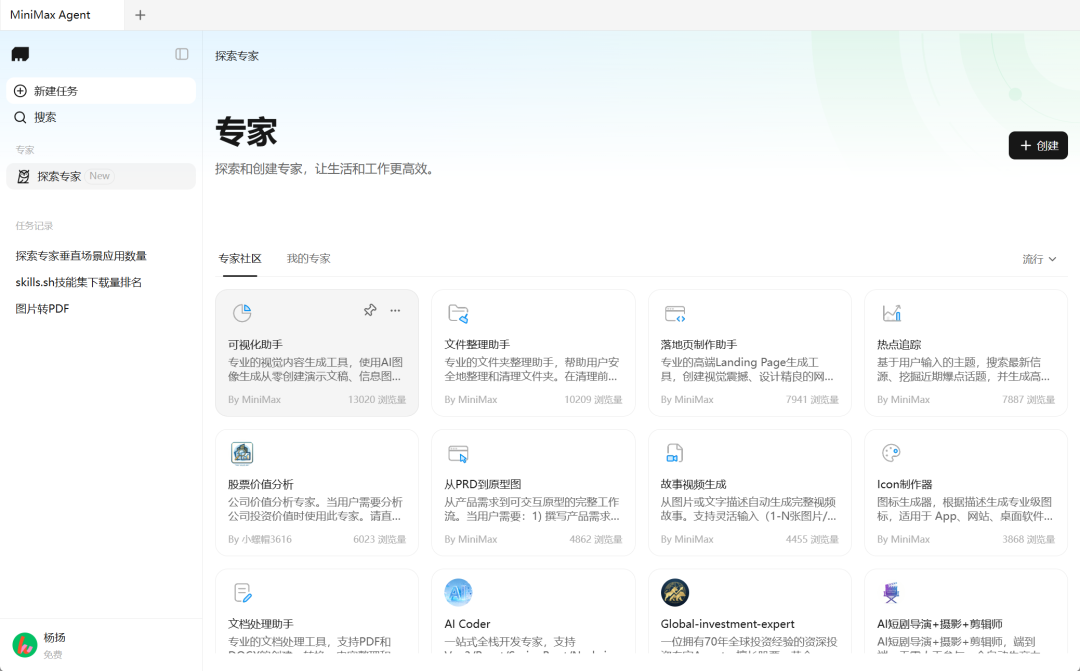Open the 流行 sort dropdown
The width and height of the screenshot is (1080, 671).
(x=1039, y=258)
